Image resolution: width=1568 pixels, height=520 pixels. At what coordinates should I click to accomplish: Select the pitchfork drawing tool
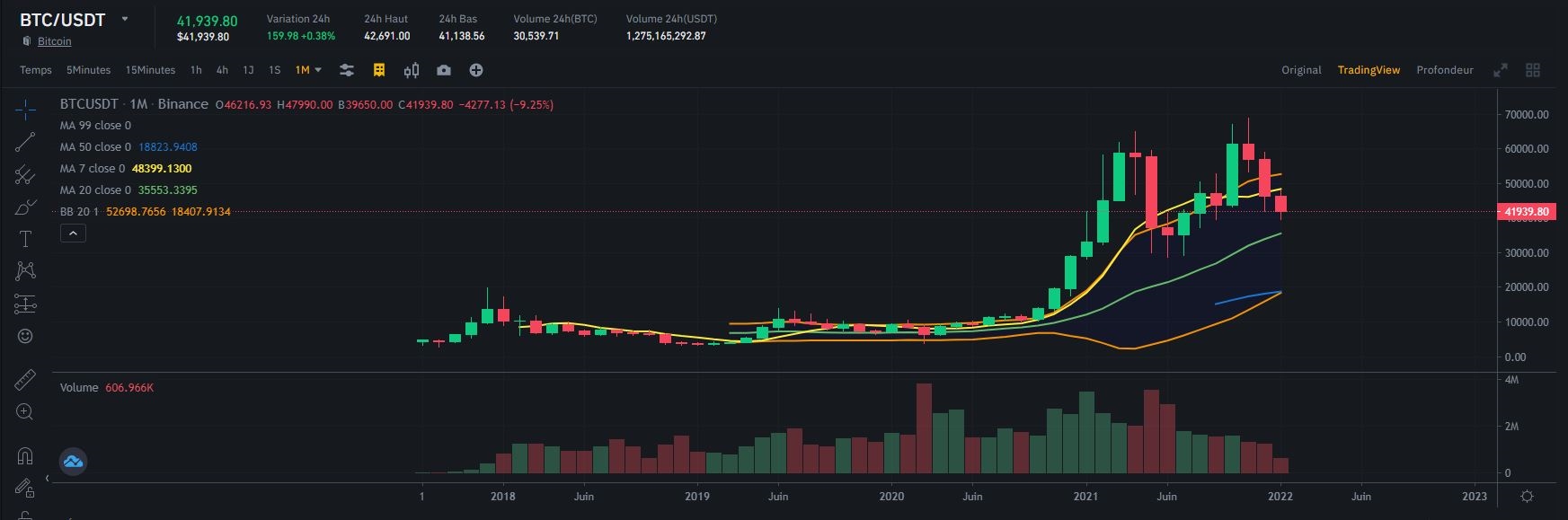tap(25, 174)
